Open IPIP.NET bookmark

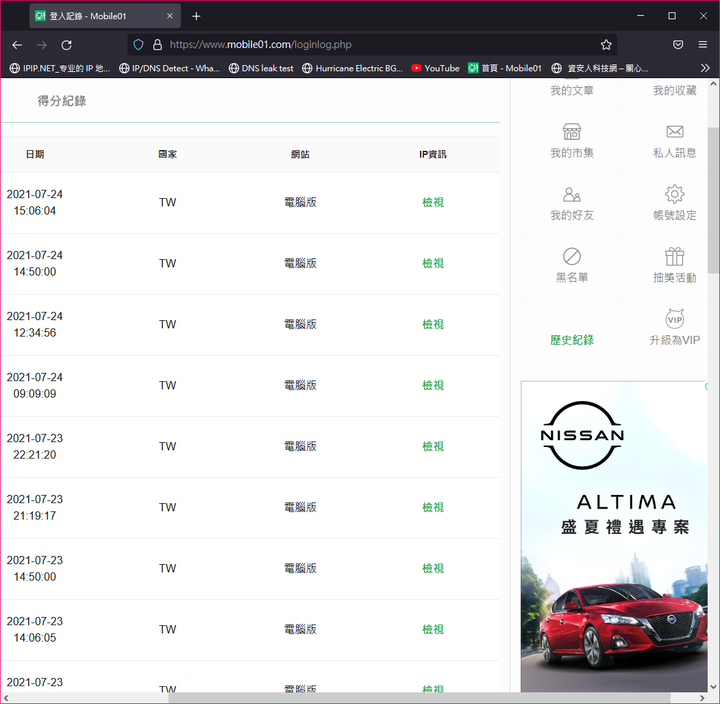point(60,68)
